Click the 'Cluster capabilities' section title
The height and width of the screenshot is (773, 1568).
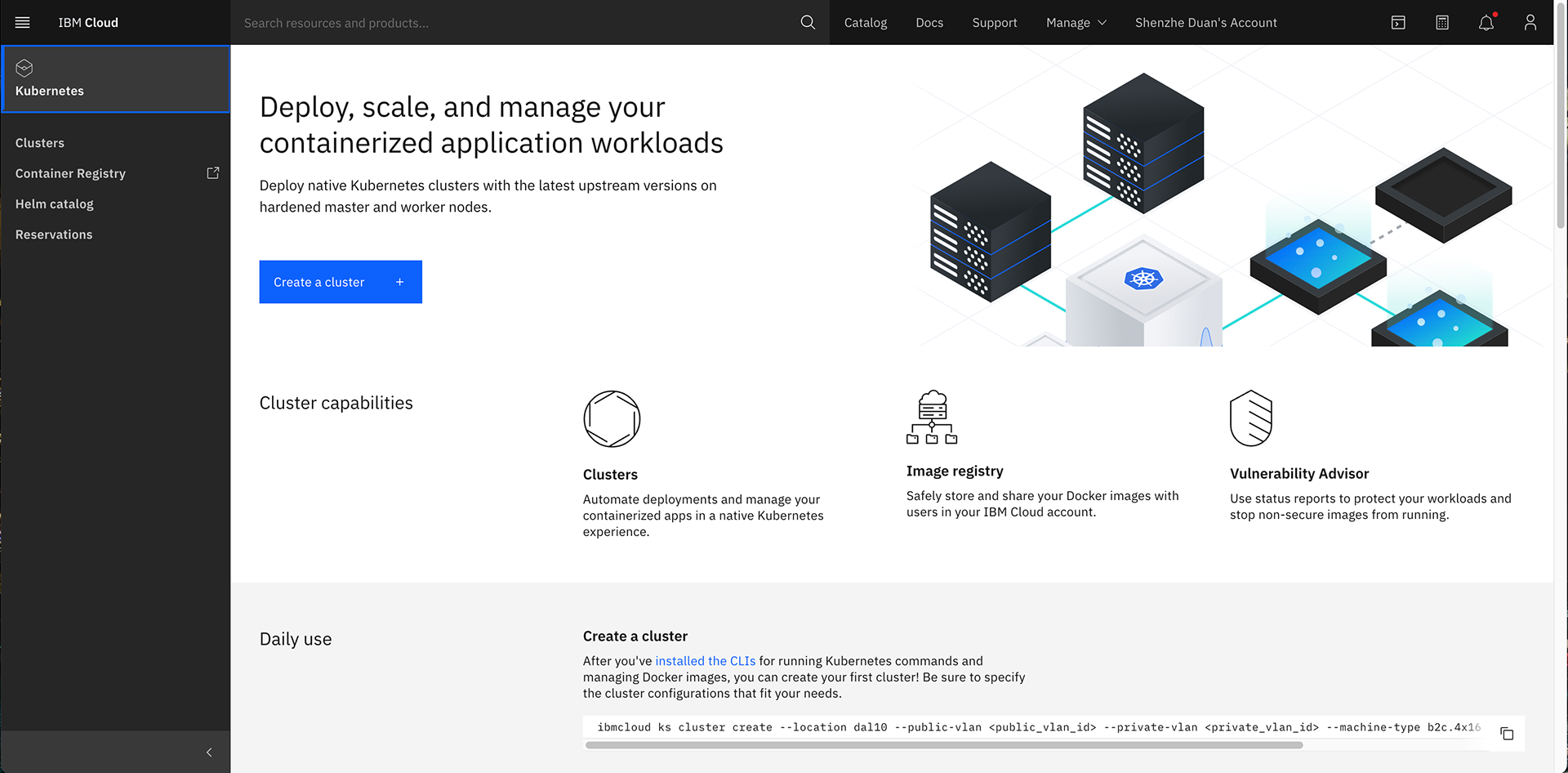click(x=336, y=403)
